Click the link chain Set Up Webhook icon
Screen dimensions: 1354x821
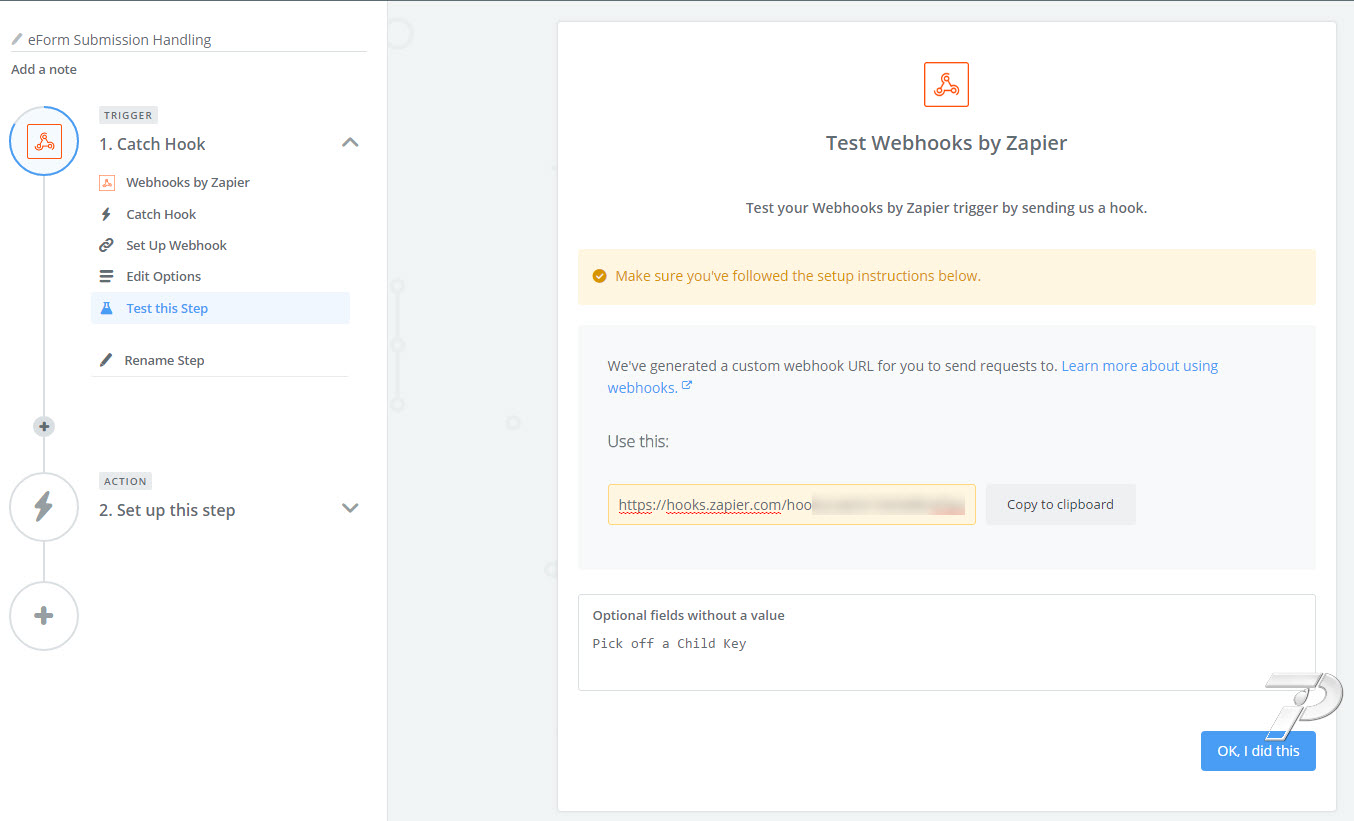pyautogui.click(x=106, y=245)
